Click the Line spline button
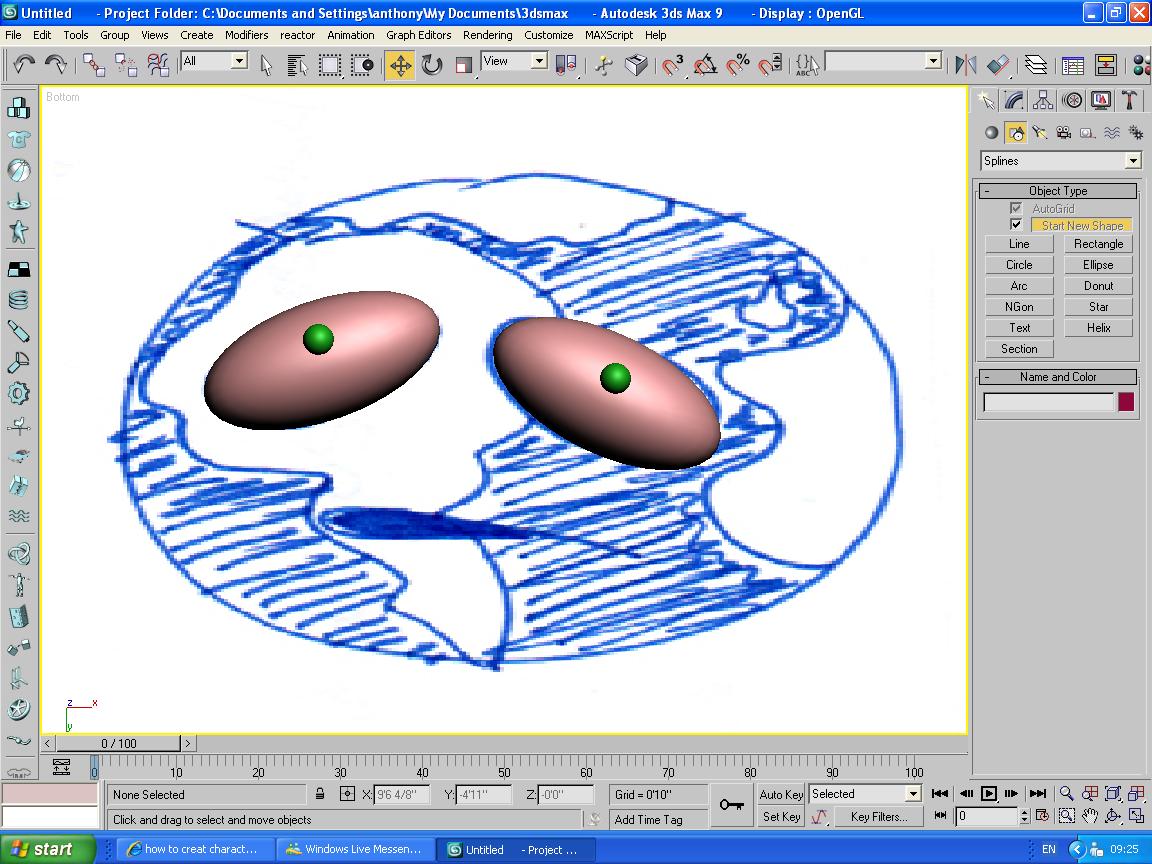 (1019, 244)
